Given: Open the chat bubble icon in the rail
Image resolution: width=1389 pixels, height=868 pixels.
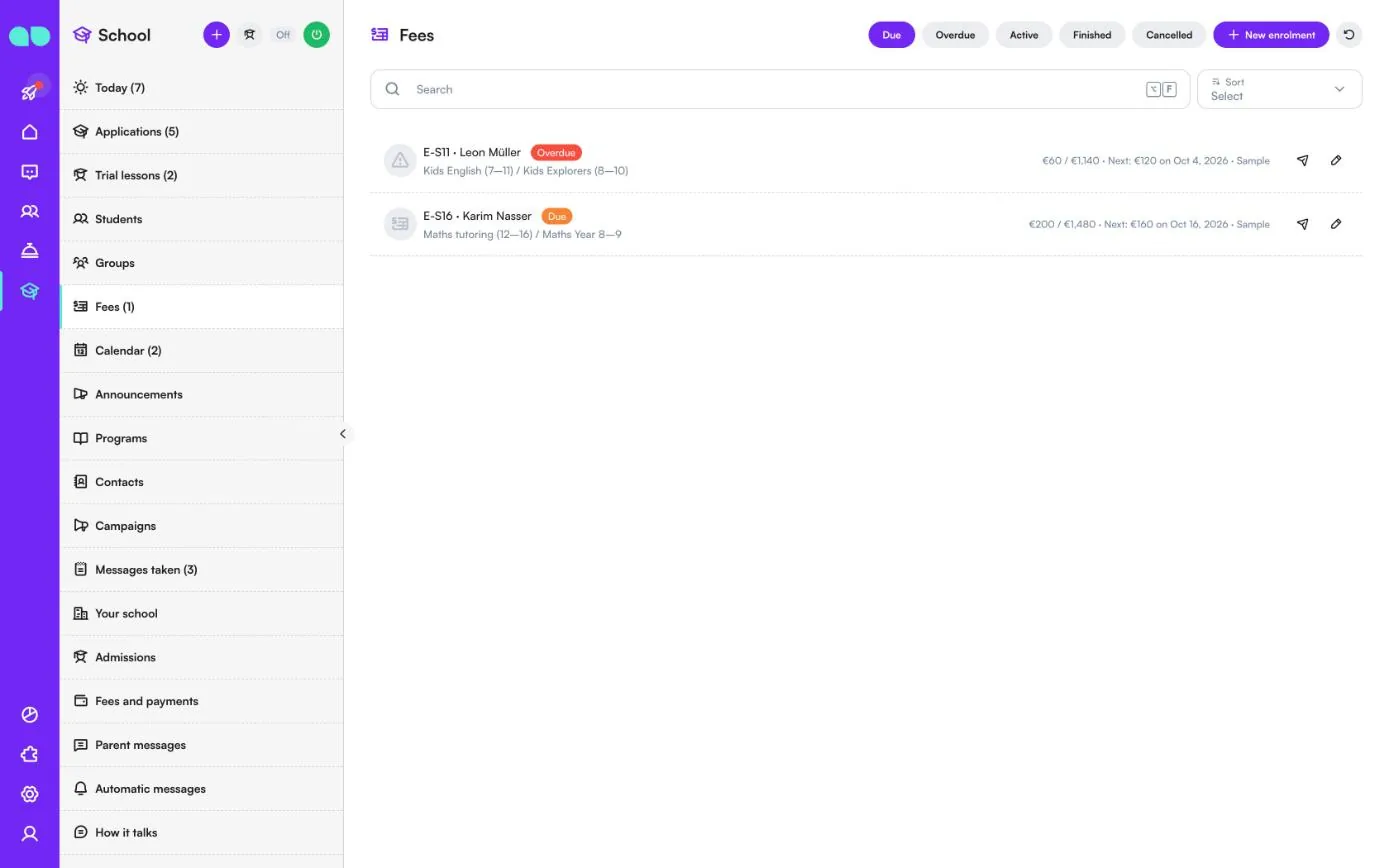Looking at the screenshot, I should pyautogui.click(x=30, y=172).
